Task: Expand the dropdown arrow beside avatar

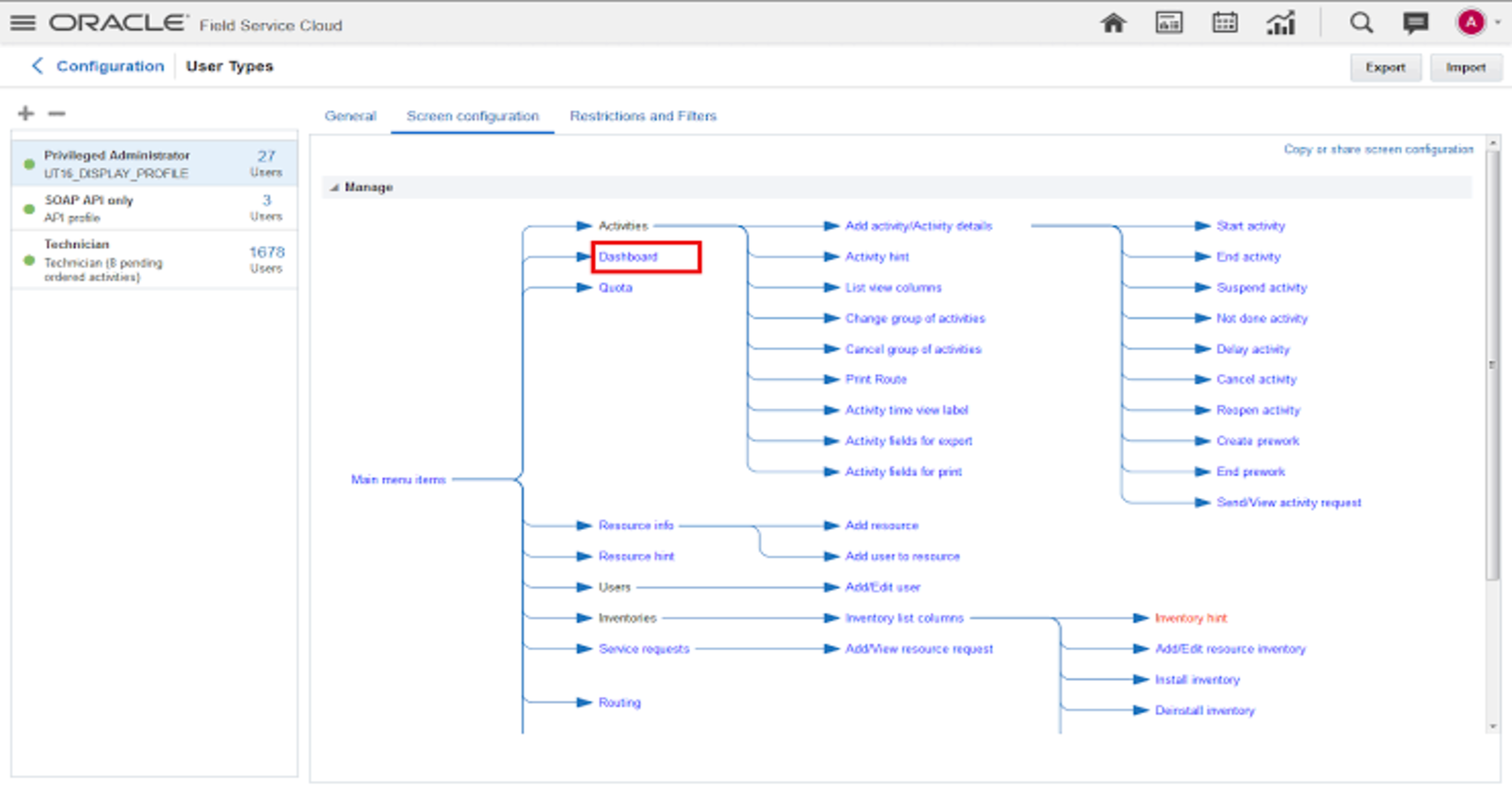Action: [x=1498, y=23]
